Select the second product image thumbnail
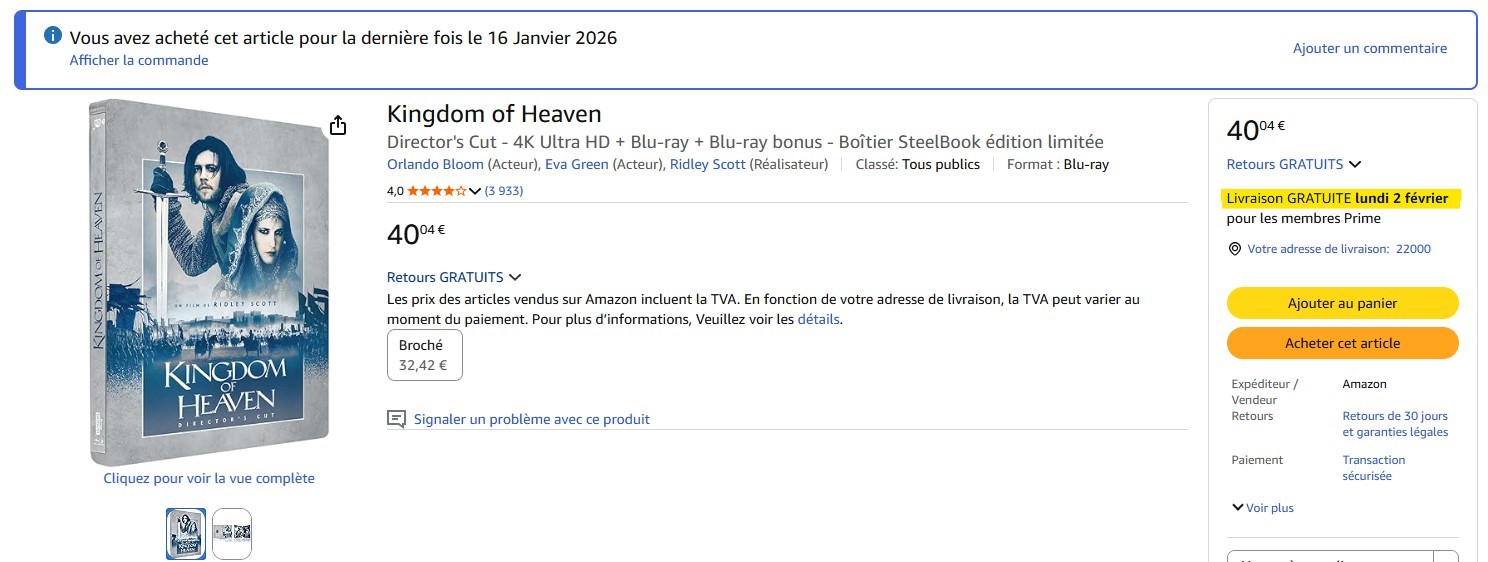1488x562 pixels. 232,534
